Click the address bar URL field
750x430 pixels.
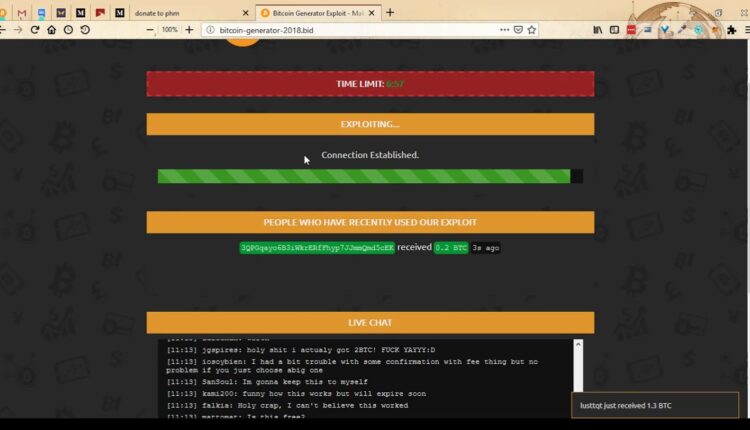pyautogui.click(x=350, y=30)
